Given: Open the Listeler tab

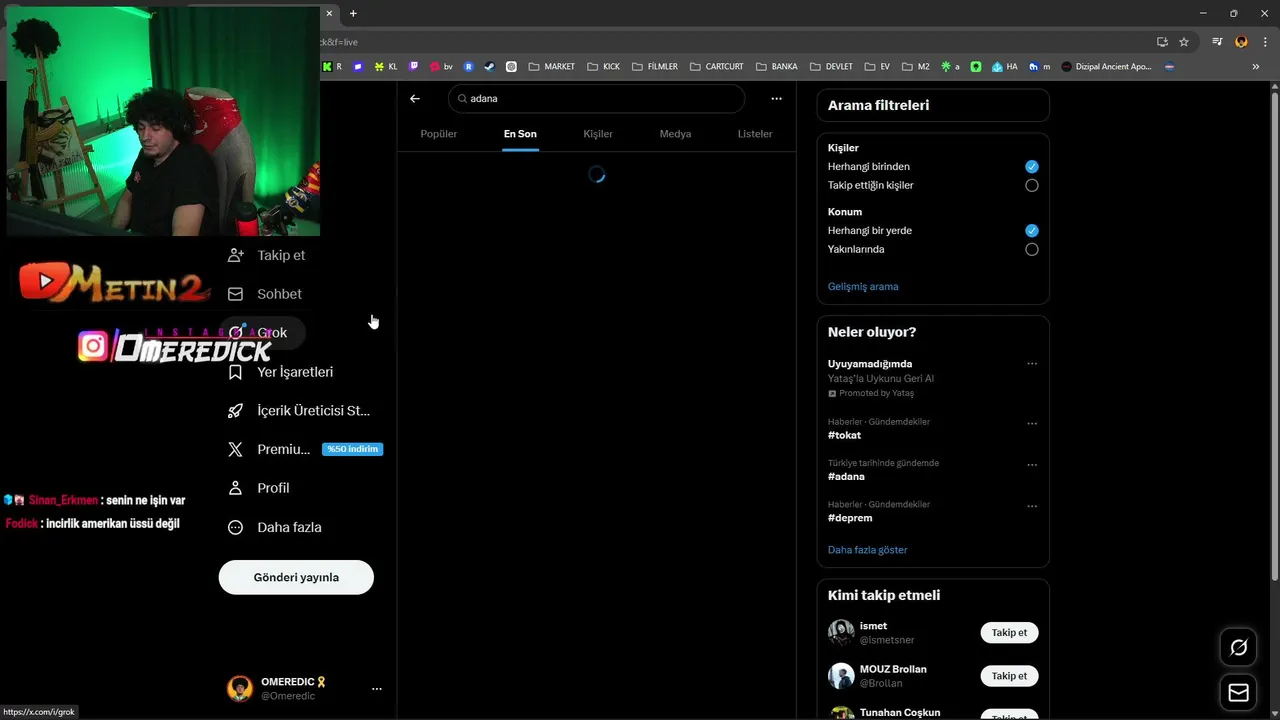Looking at the screenshot, I should pos(755,134).
